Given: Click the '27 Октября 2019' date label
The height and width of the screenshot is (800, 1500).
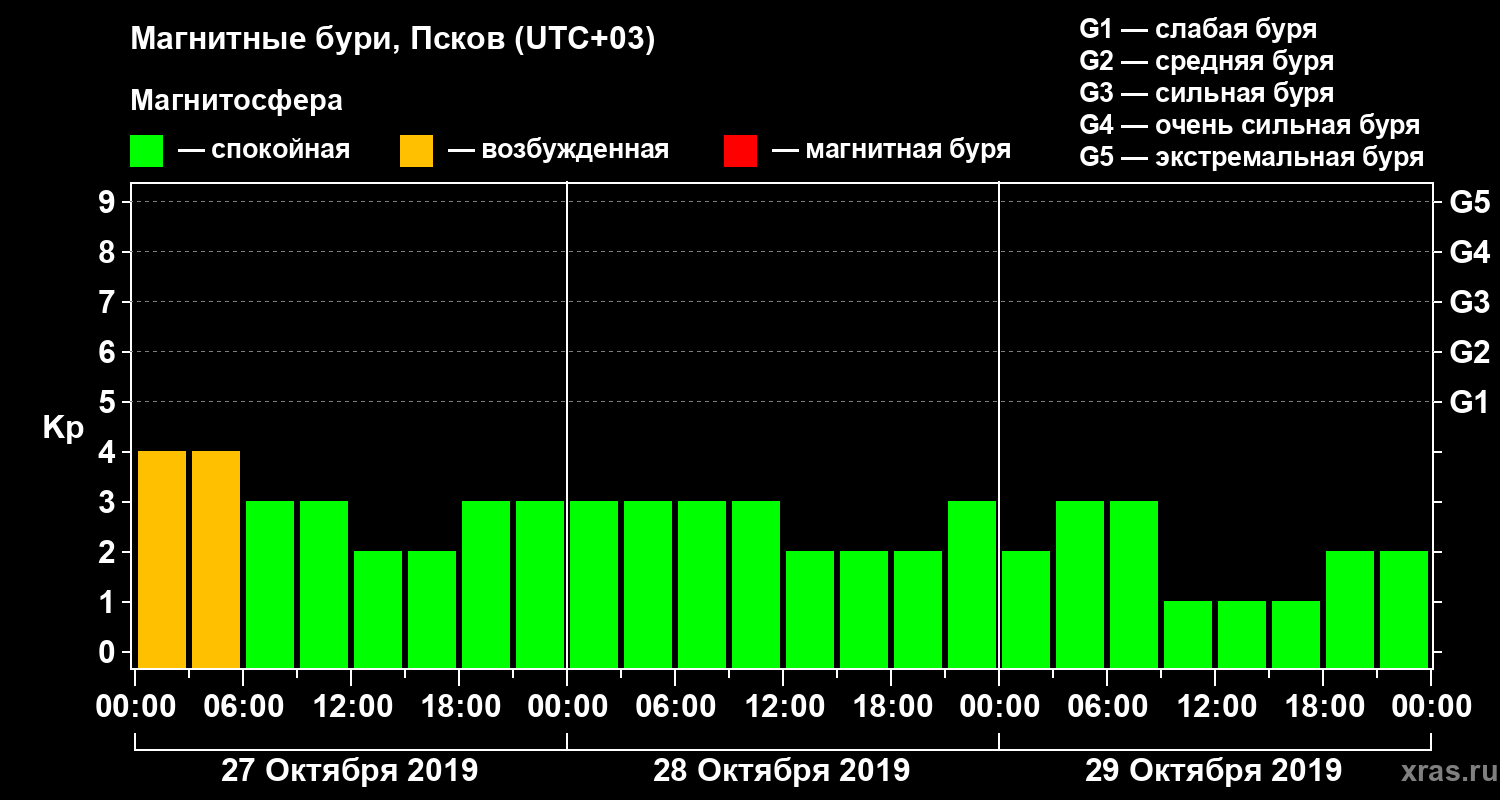Looking at the screenshot, I should click(x=349, y=771).
